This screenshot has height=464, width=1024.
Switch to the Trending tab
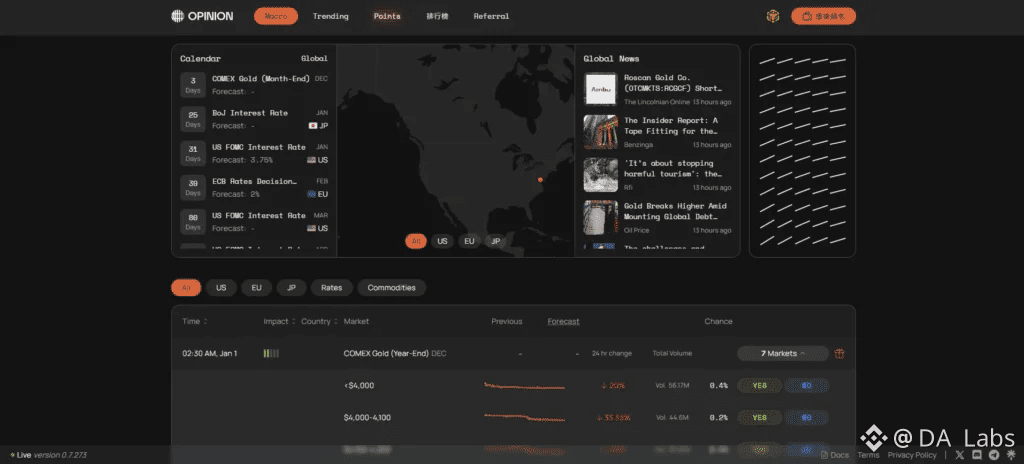click(x=330, y=16)
